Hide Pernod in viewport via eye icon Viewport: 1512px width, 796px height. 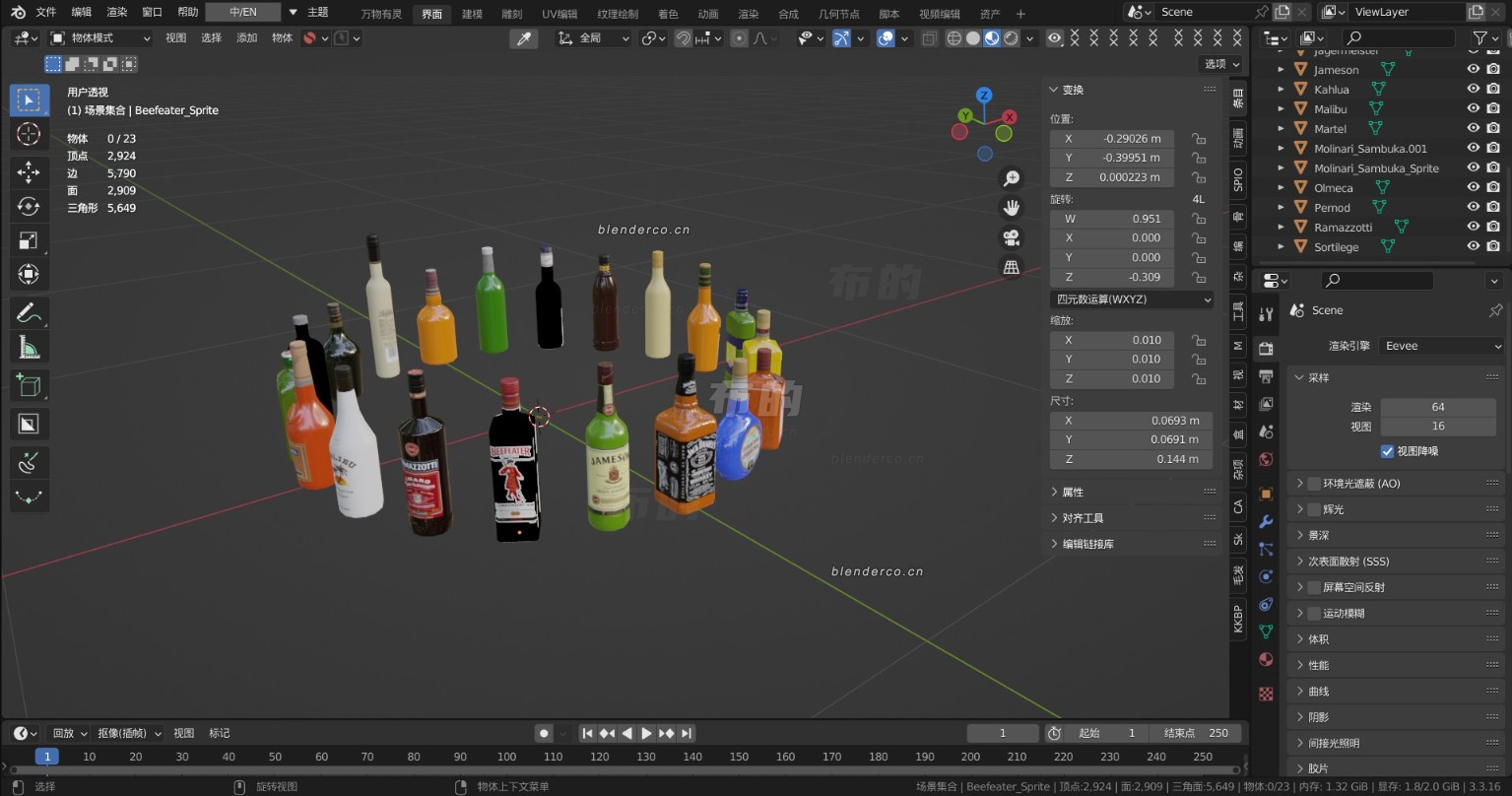click(x=1474, y=207)
